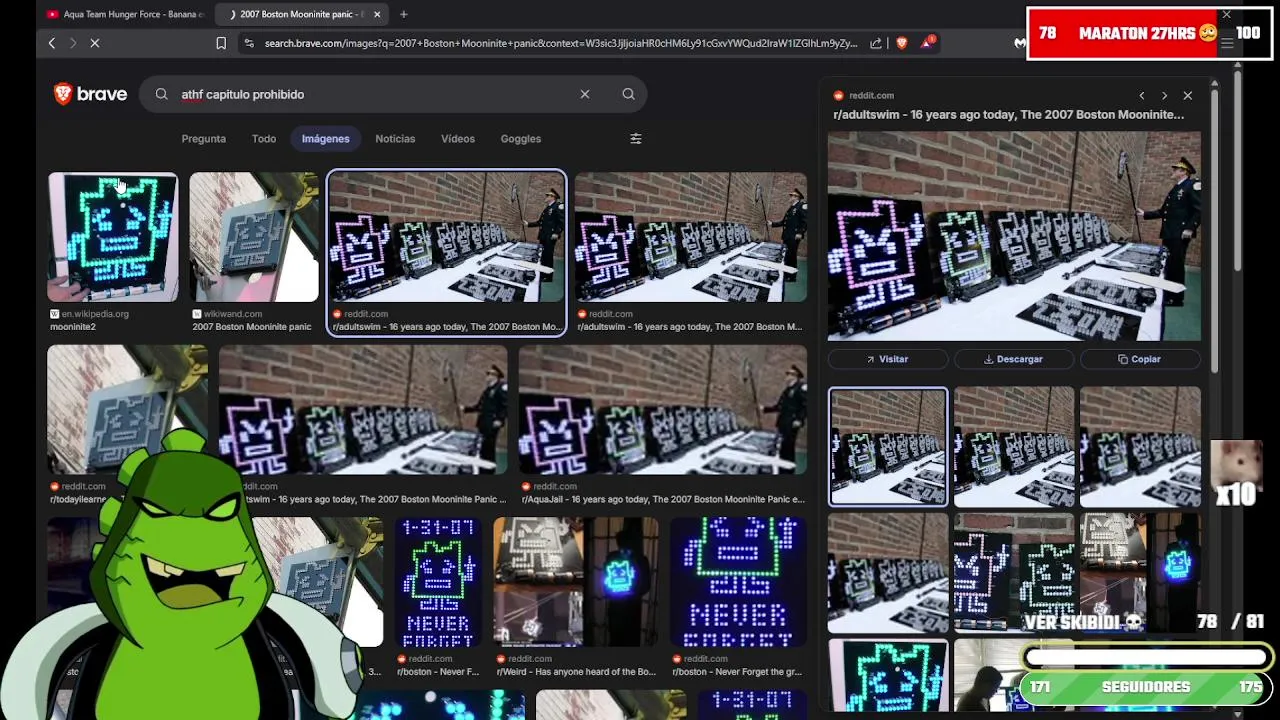Close the image preview panel
This screenshot has width=1280, height=720.
click(x=1187, y=95)
